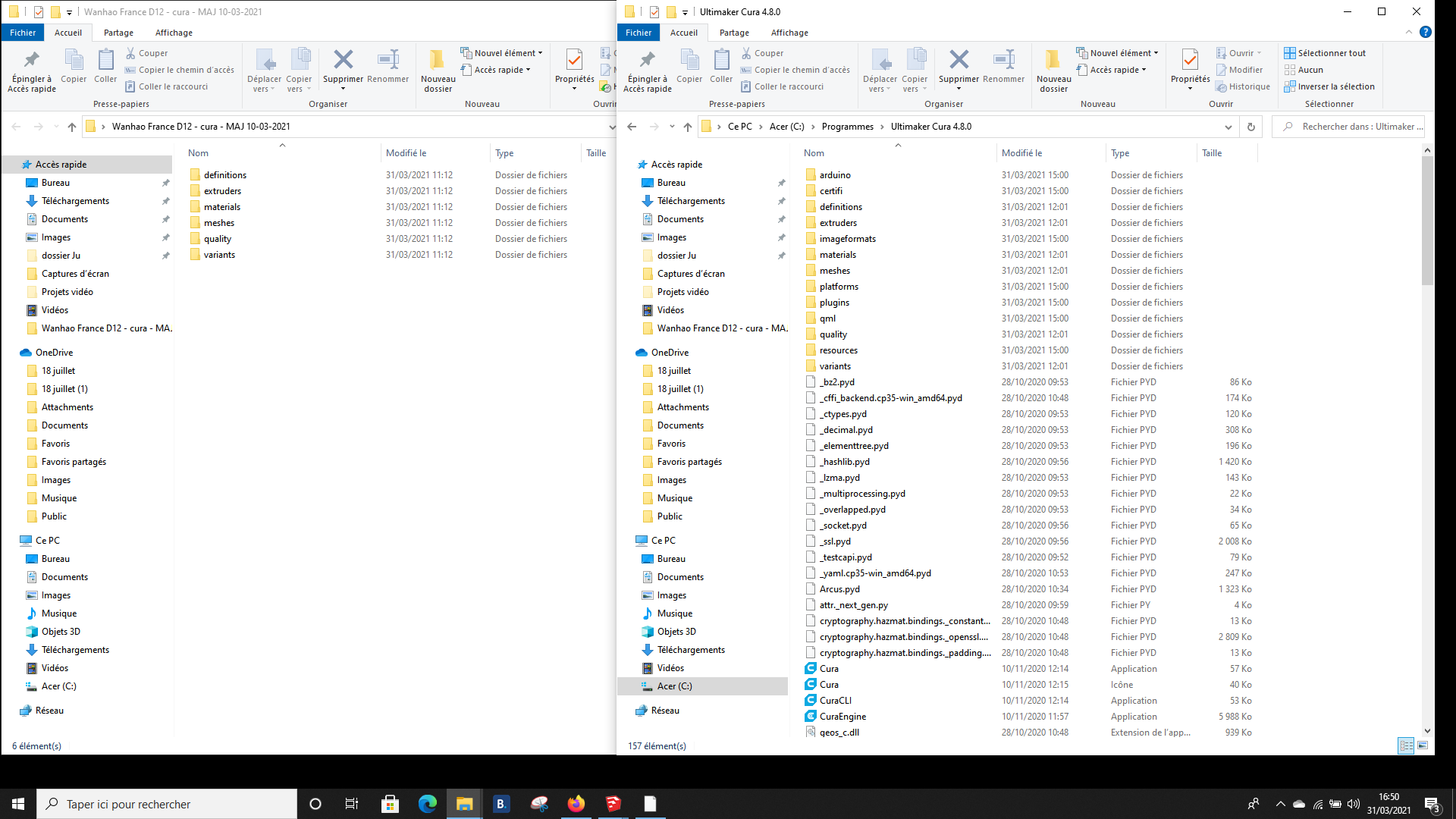1456x819 pixels.
Task: Open Affichage tab in Wanhao France window
Action: pyautogui.click(x=174, y=33)
